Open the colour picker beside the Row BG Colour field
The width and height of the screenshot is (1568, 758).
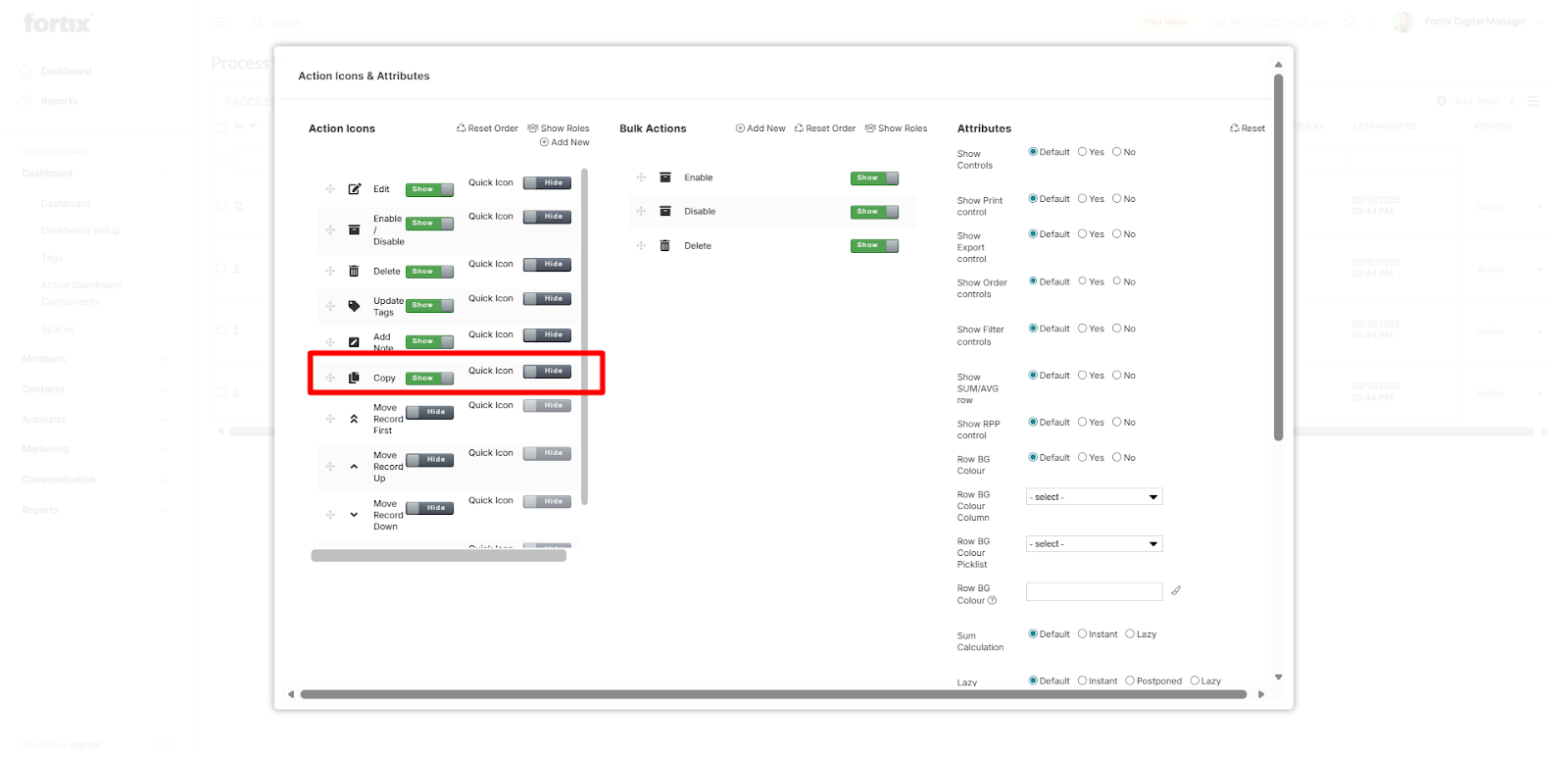click(1176, 591)
